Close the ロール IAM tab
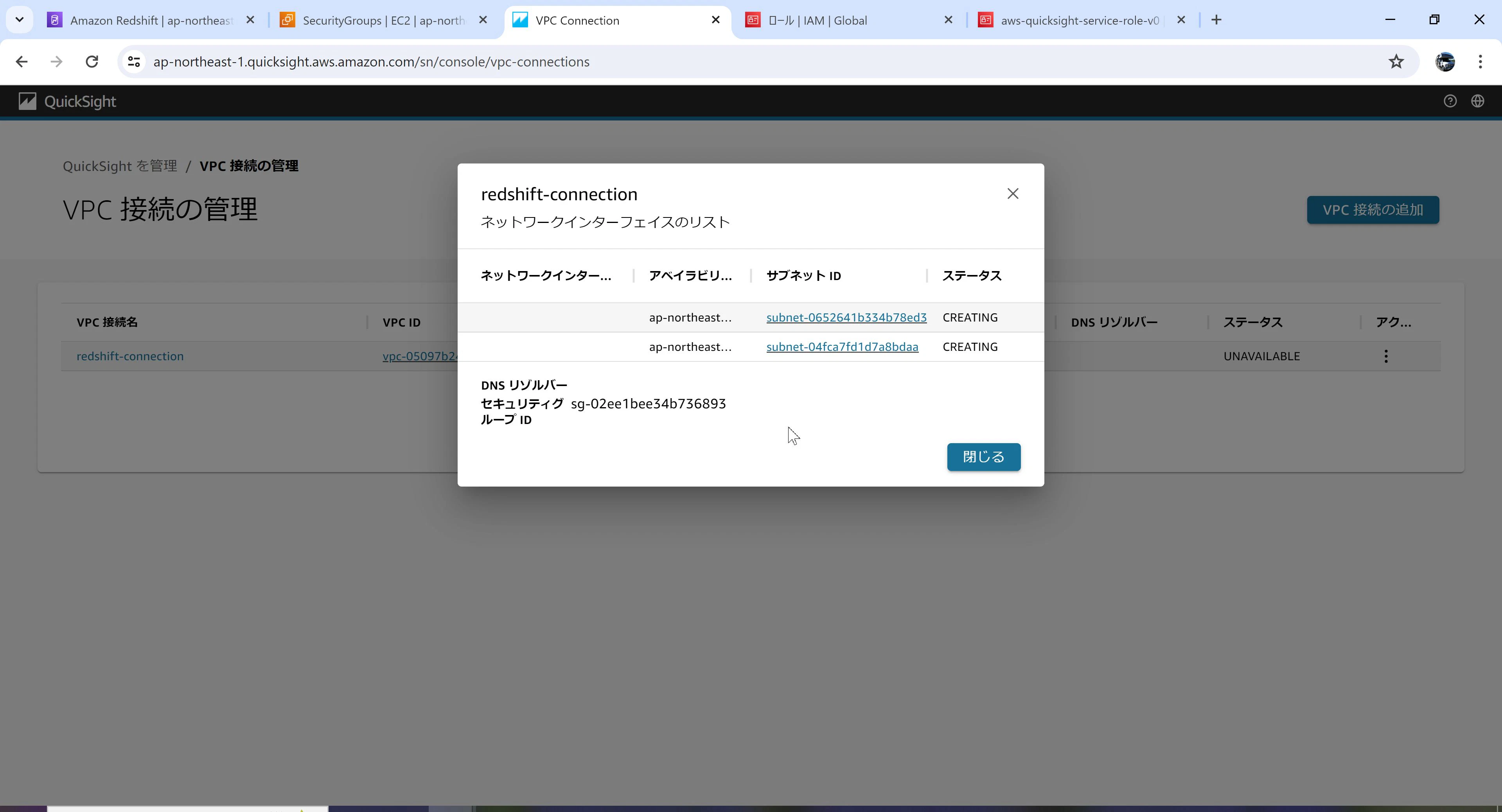The image size is (1502, 812). click(948, 20)
